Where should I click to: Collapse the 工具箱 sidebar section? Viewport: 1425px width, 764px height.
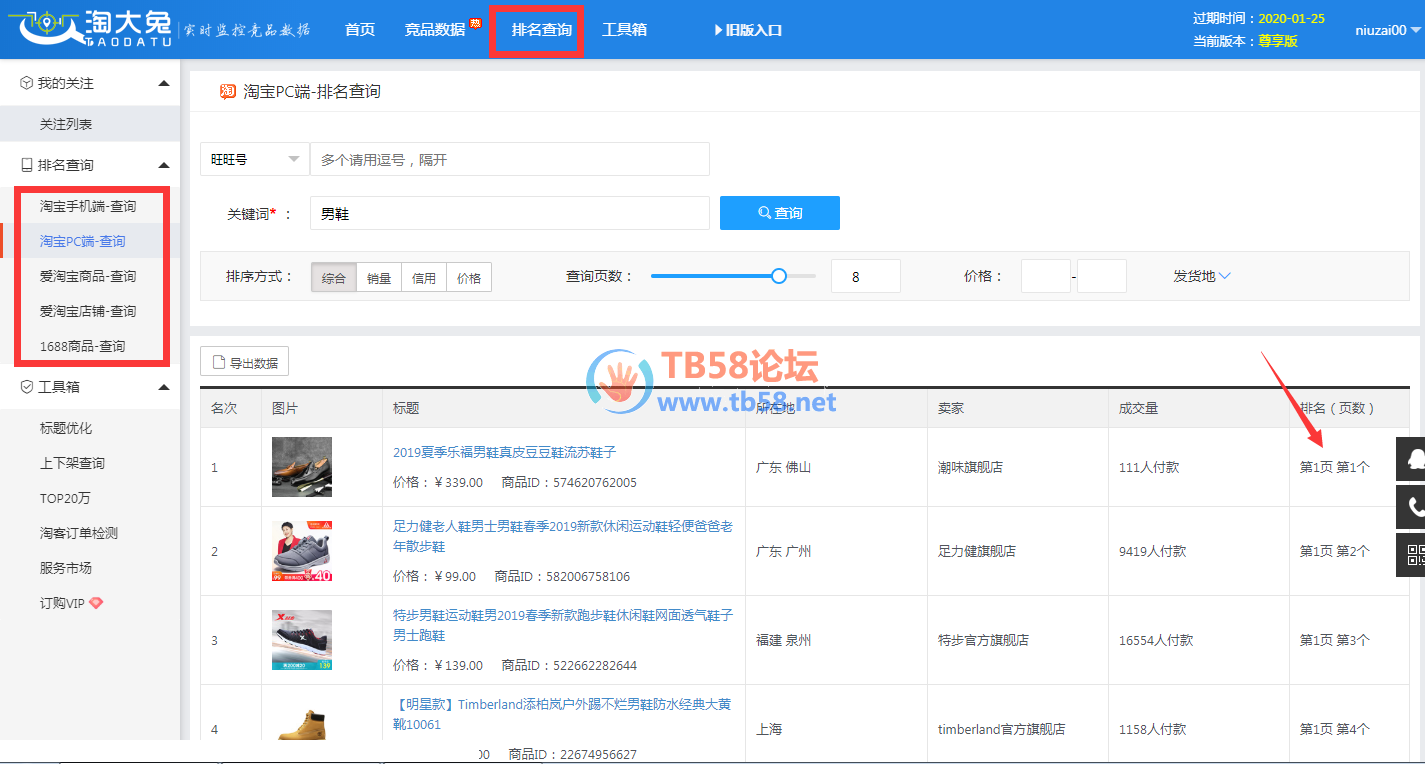(x=164, y=387)
